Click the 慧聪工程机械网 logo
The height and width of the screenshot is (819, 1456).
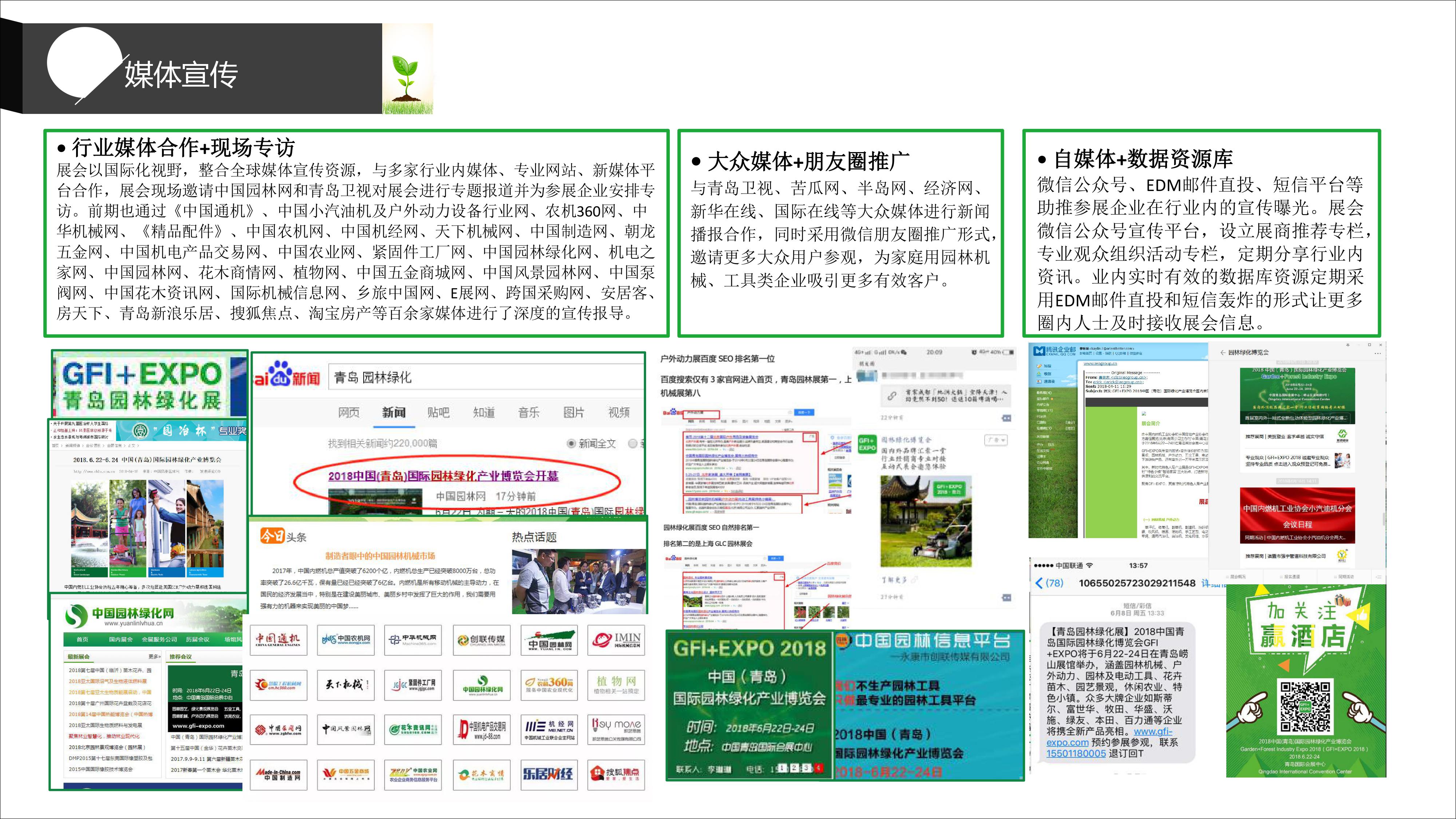(279, 685)
